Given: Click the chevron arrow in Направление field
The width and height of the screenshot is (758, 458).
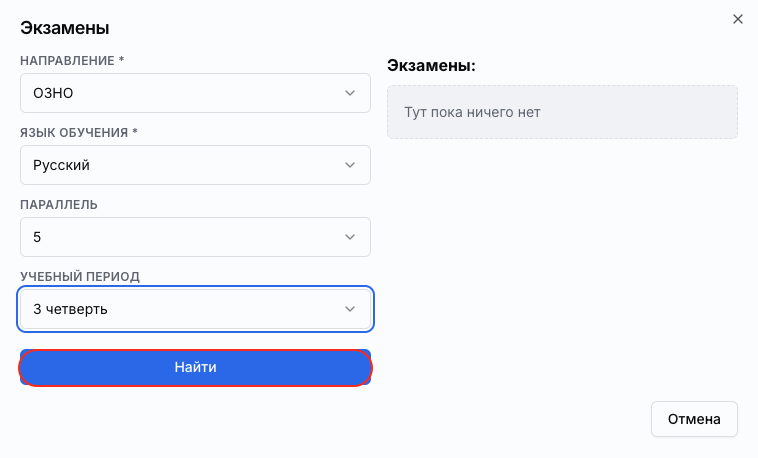Looking at the screenshot, I should coord(350,93).
